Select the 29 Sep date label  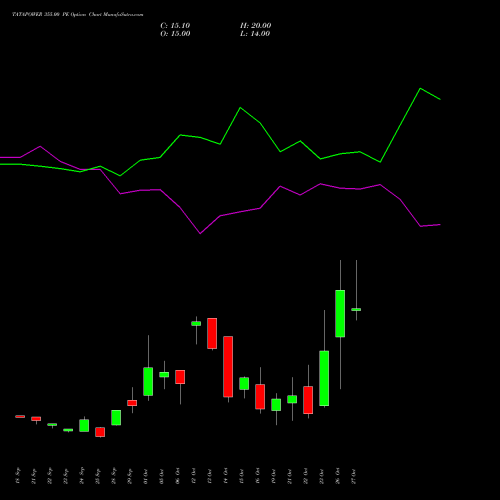point(130,476)
